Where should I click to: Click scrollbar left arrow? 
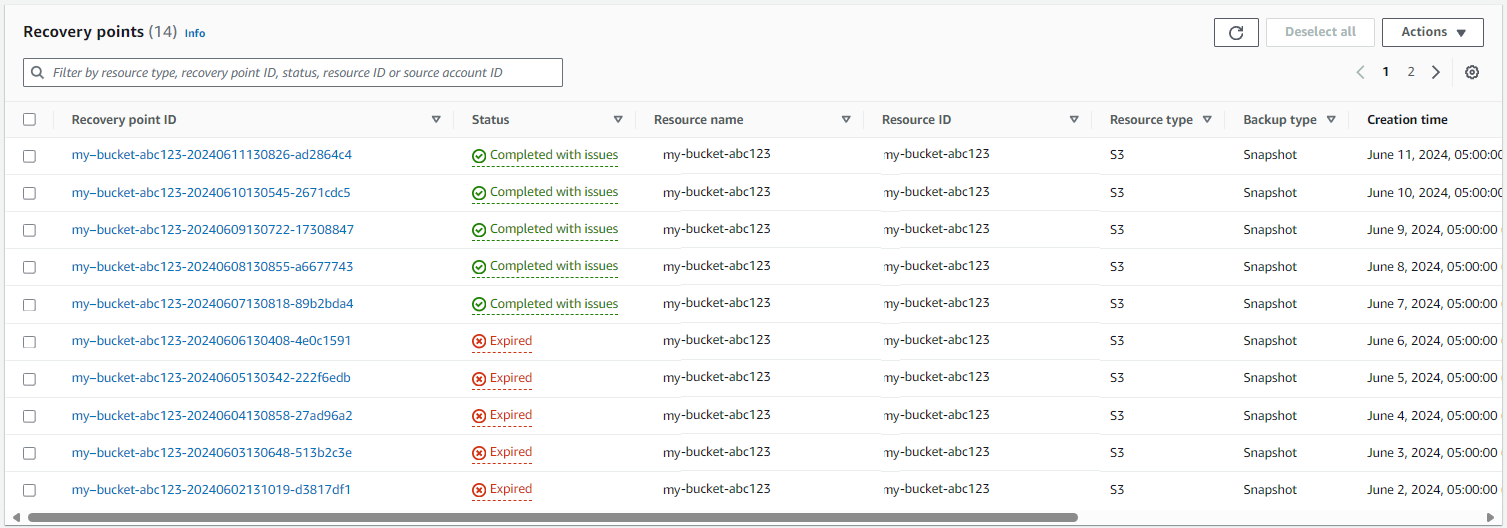point(15,518)
